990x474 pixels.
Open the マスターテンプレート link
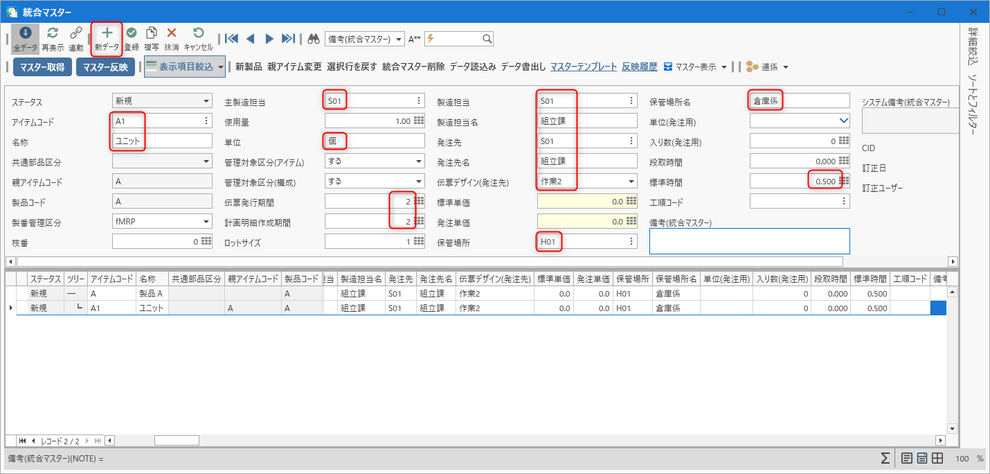(583, 66)
